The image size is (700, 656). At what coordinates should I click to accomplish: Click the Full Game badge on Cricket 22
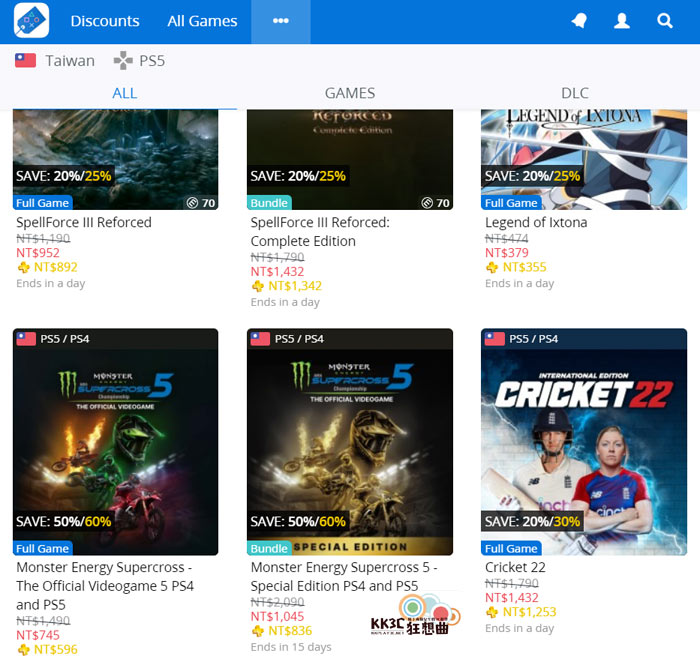pyautogui.click(x=511, y=548)
